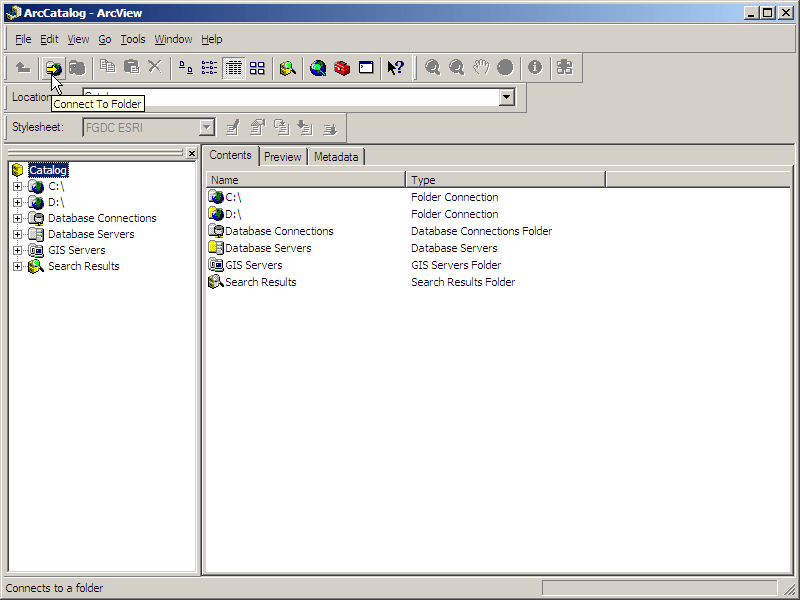Select the Details view icon
Viewport: 800px width, 600px height.
tap(233, 67)
